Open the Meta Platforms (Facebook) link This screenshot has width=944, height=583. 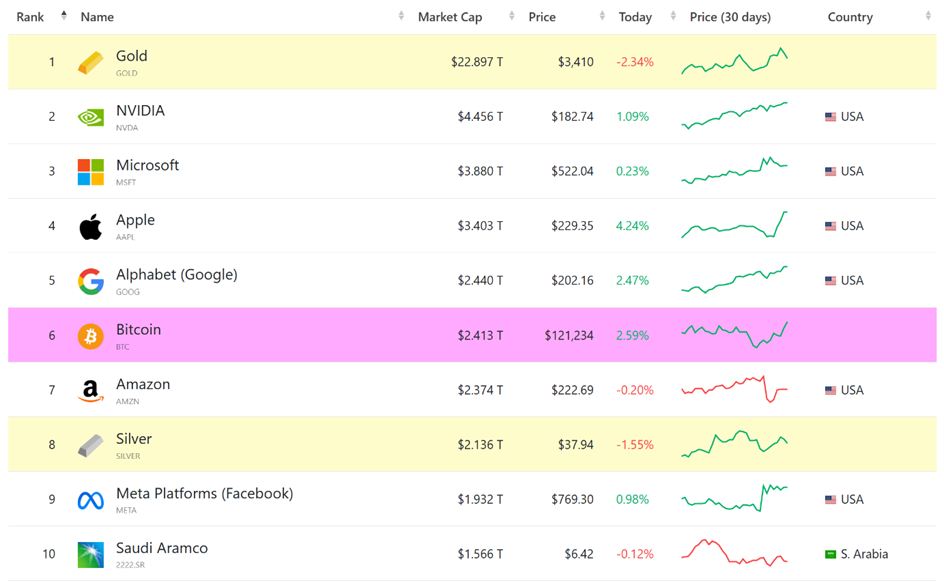[x=204, y=494]
